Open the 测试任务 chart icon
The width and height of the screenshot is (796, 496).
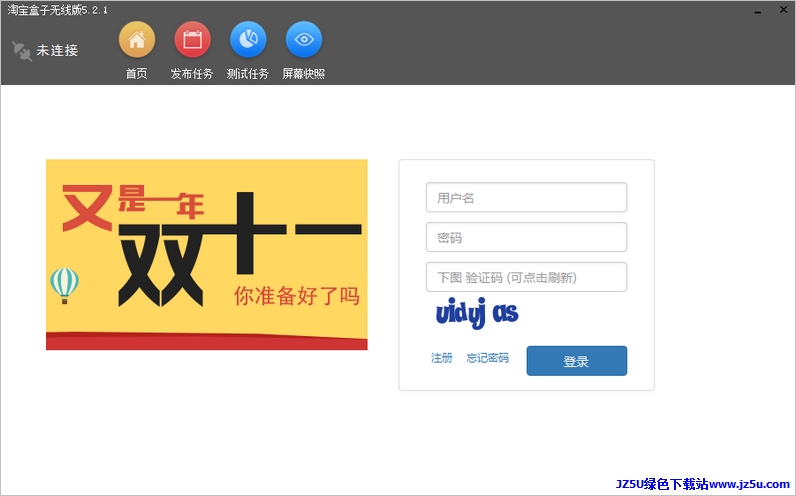pyautogui.click(x=248, y=40)
